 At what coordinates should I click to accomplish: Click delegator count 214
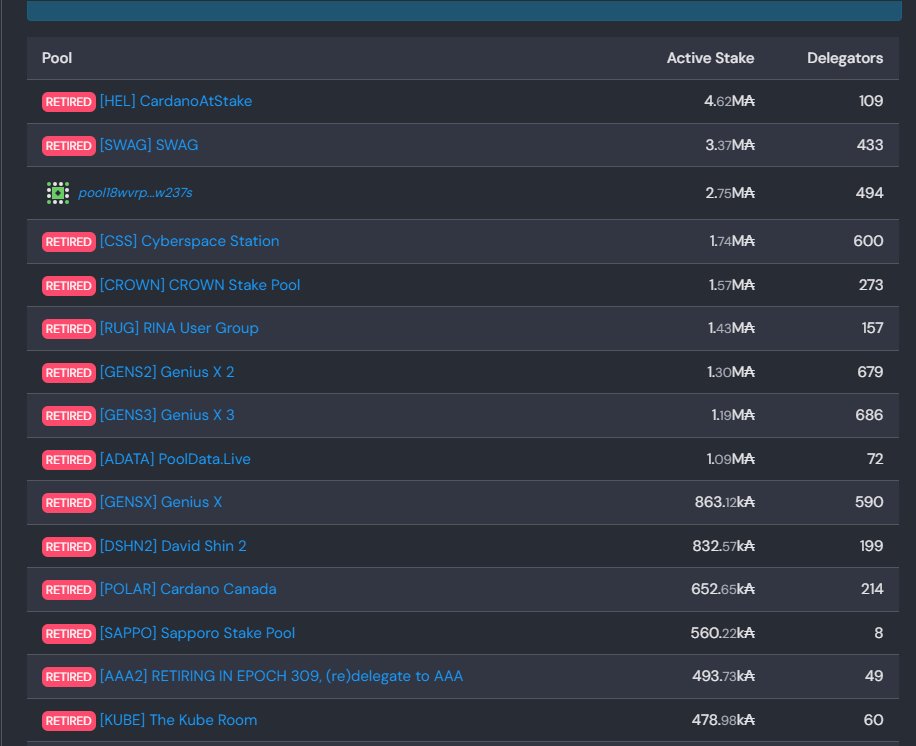872,589
